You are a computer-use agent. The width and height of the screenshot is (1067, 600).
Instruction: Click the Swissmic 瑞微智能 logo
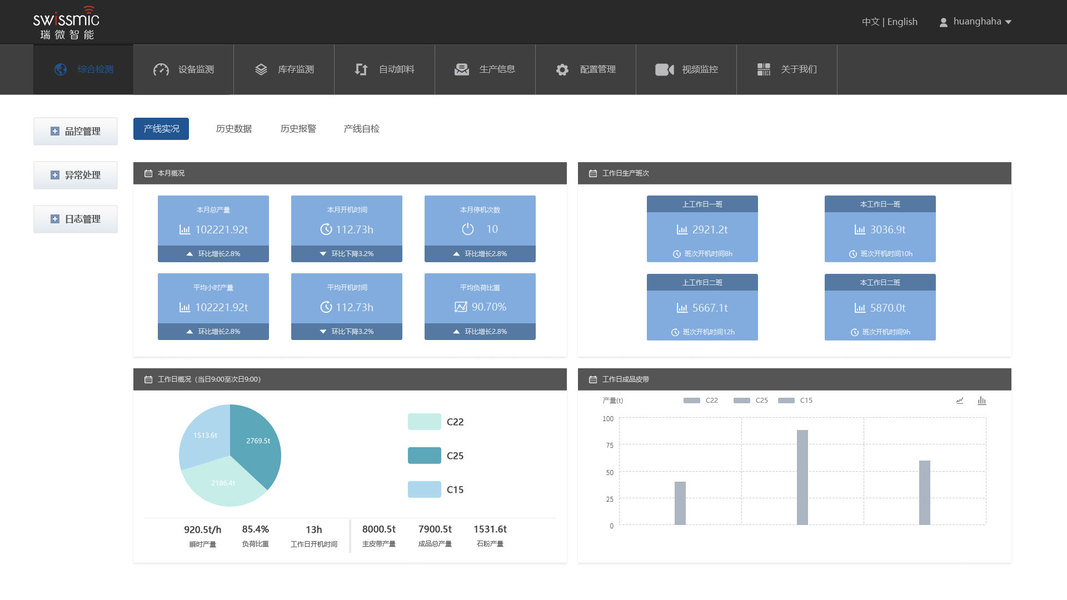[66, 23]
